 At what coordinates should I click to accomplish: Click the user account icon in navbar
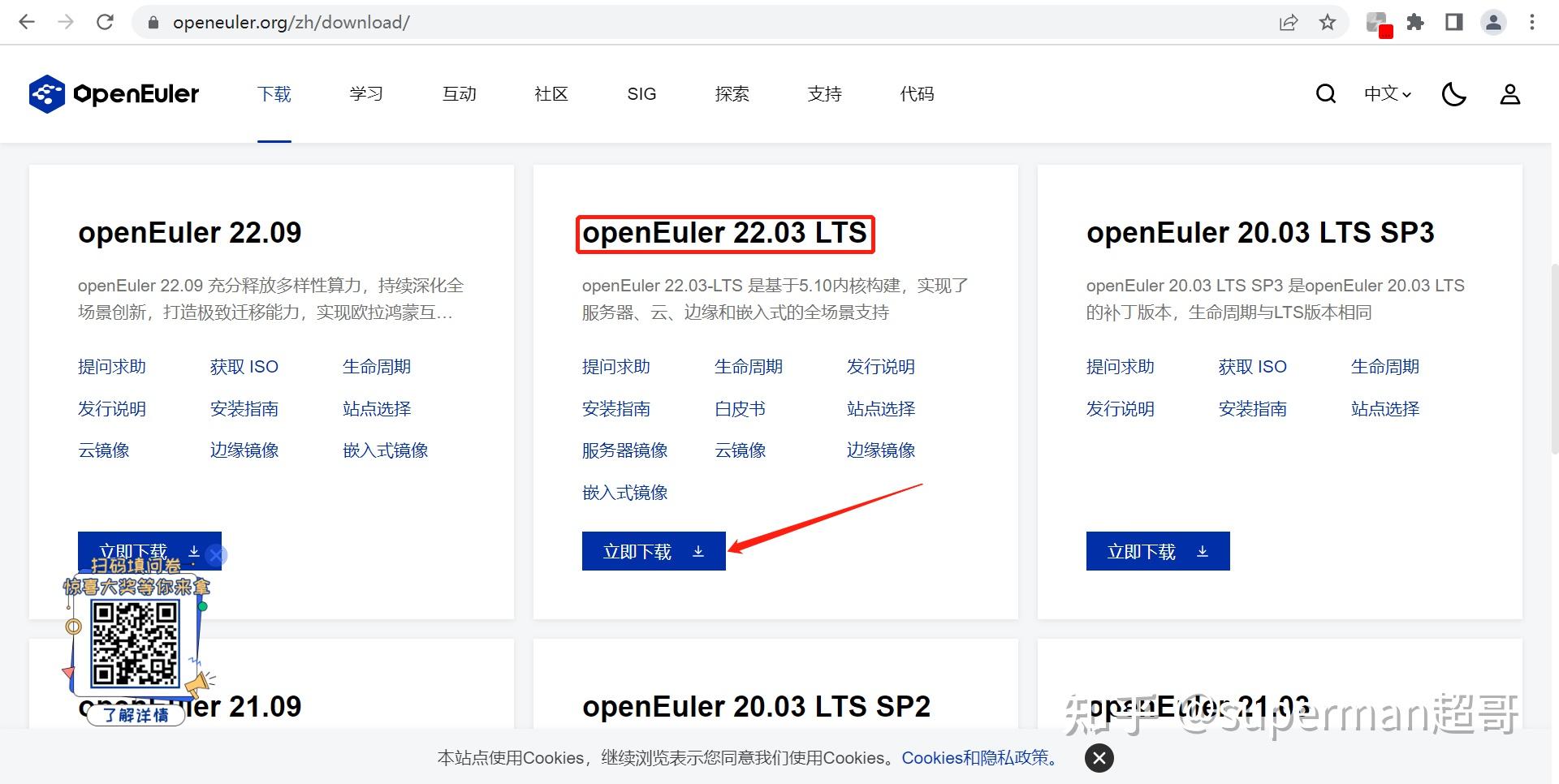click(x=1509, y=93)
